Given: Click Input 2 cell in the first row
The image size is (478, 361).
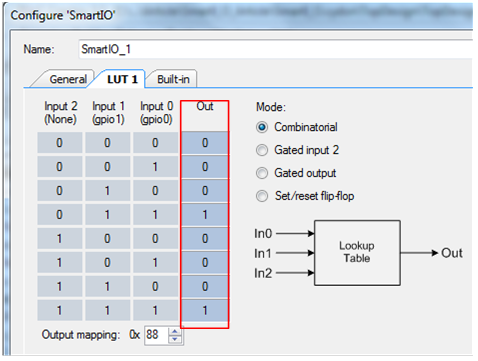Looking at the screenshot, I should (60, 143).
